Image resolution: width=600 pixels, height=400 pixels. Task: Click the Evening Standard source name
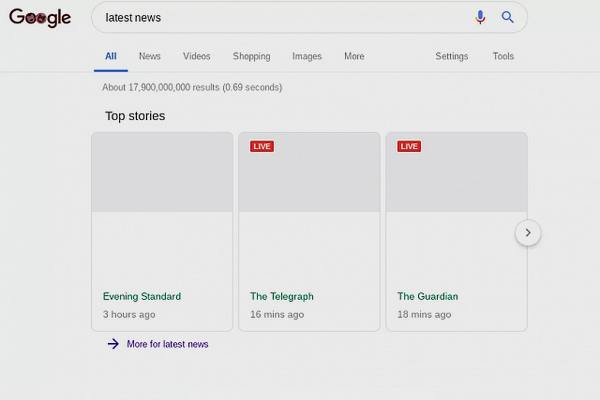(x=142, y=296)
